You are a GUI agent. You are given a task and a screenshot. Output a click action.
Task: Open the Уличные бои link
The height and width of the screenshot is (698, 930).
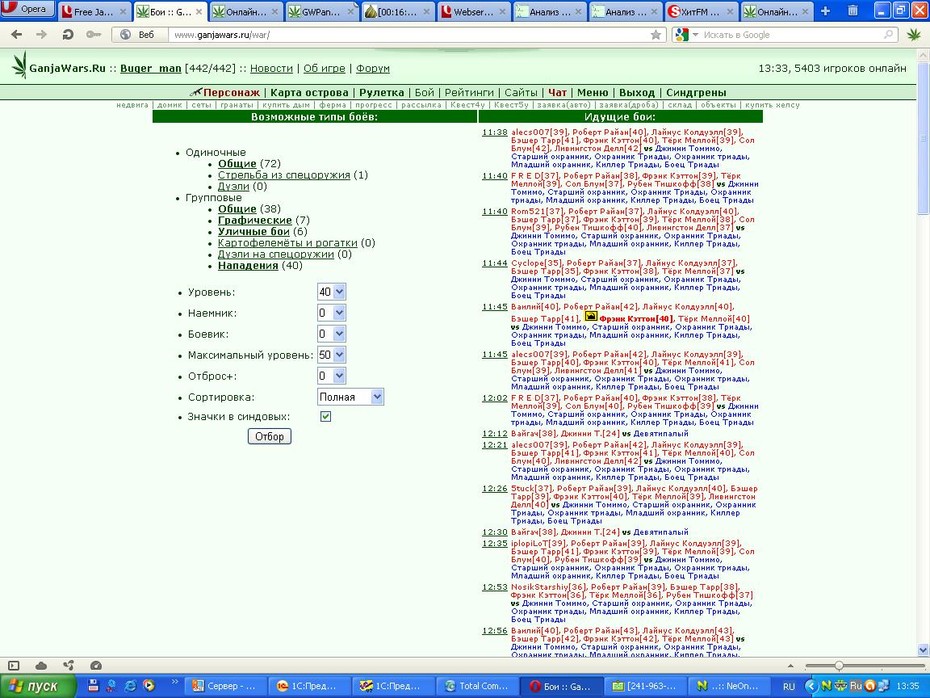point(253,231)
